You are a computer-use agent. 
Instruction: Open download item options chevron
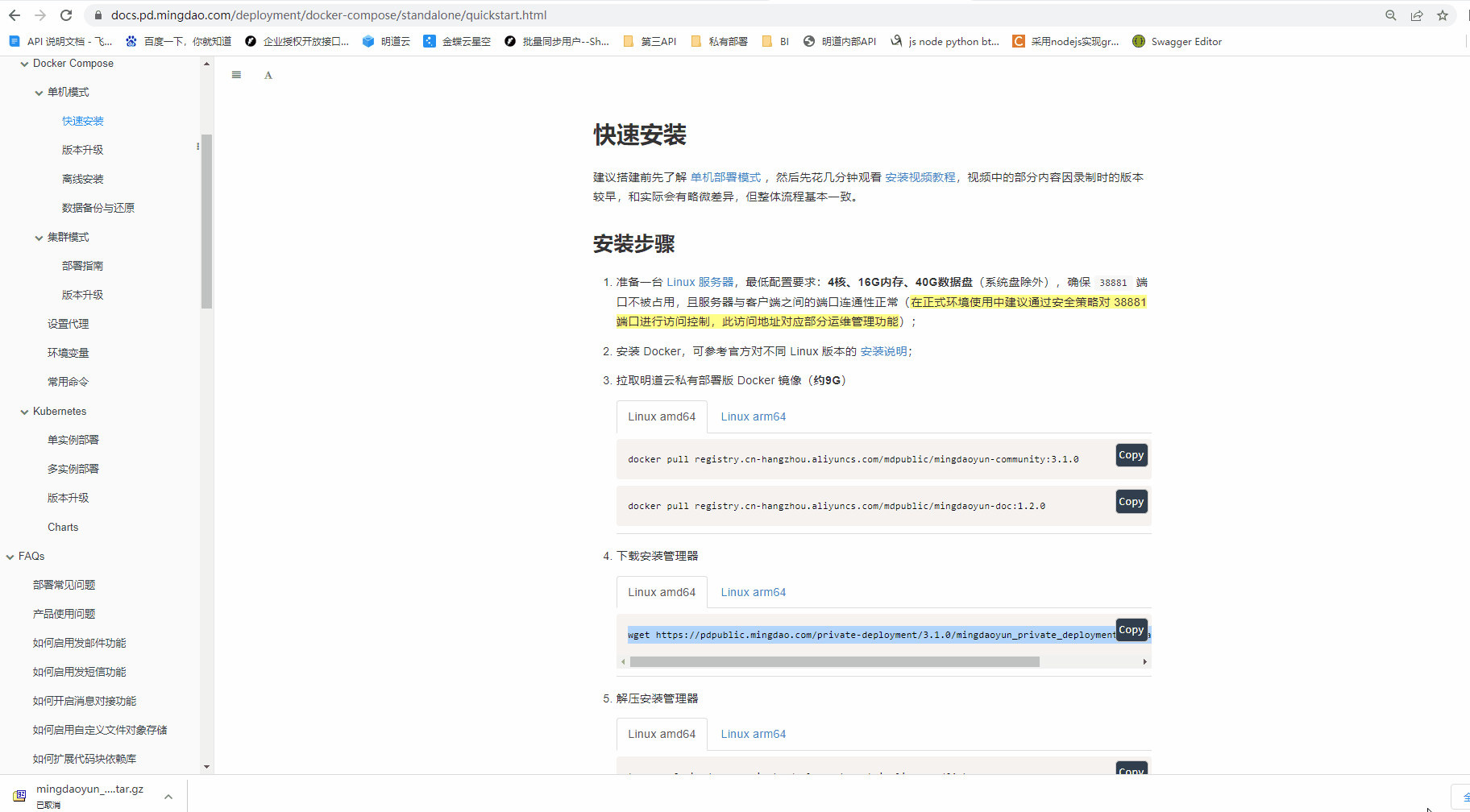[168, 796]
